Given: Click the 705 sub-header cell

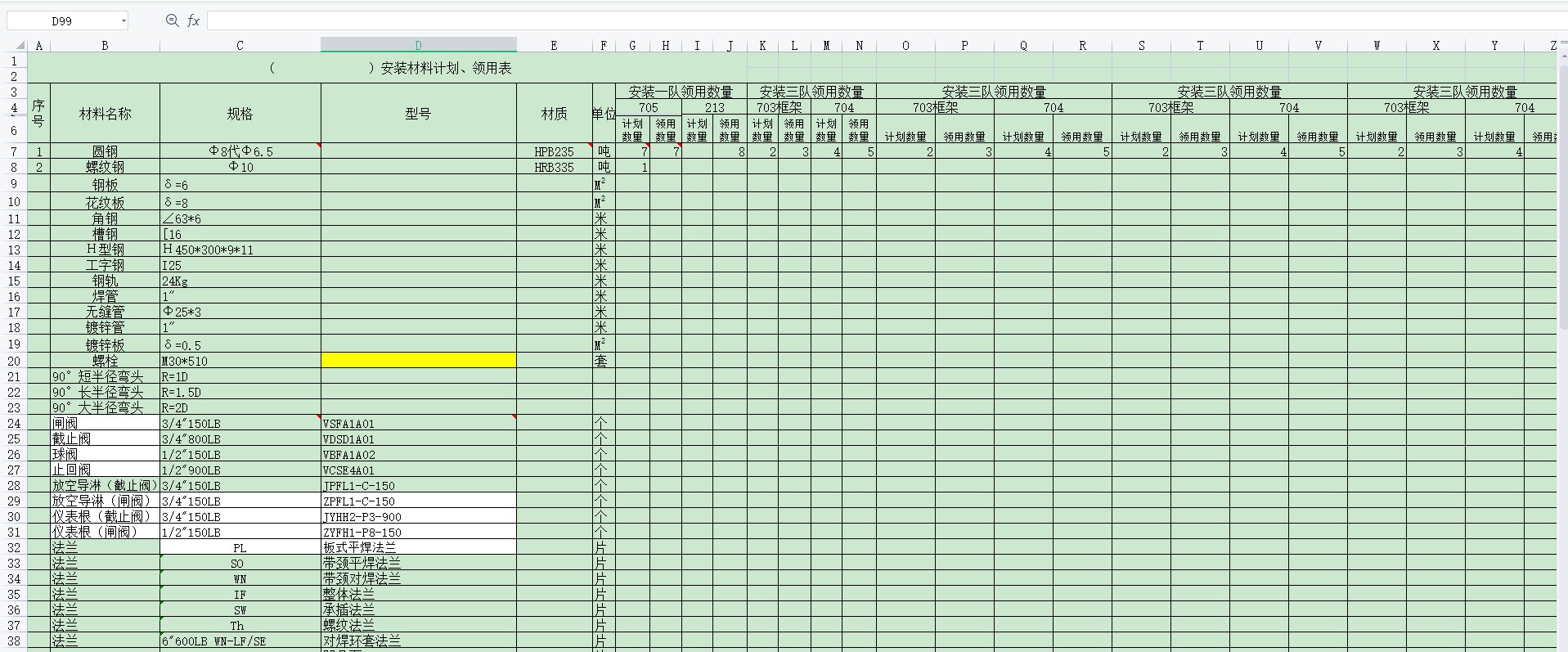Looking at the screenshot, I should (649, 107).
